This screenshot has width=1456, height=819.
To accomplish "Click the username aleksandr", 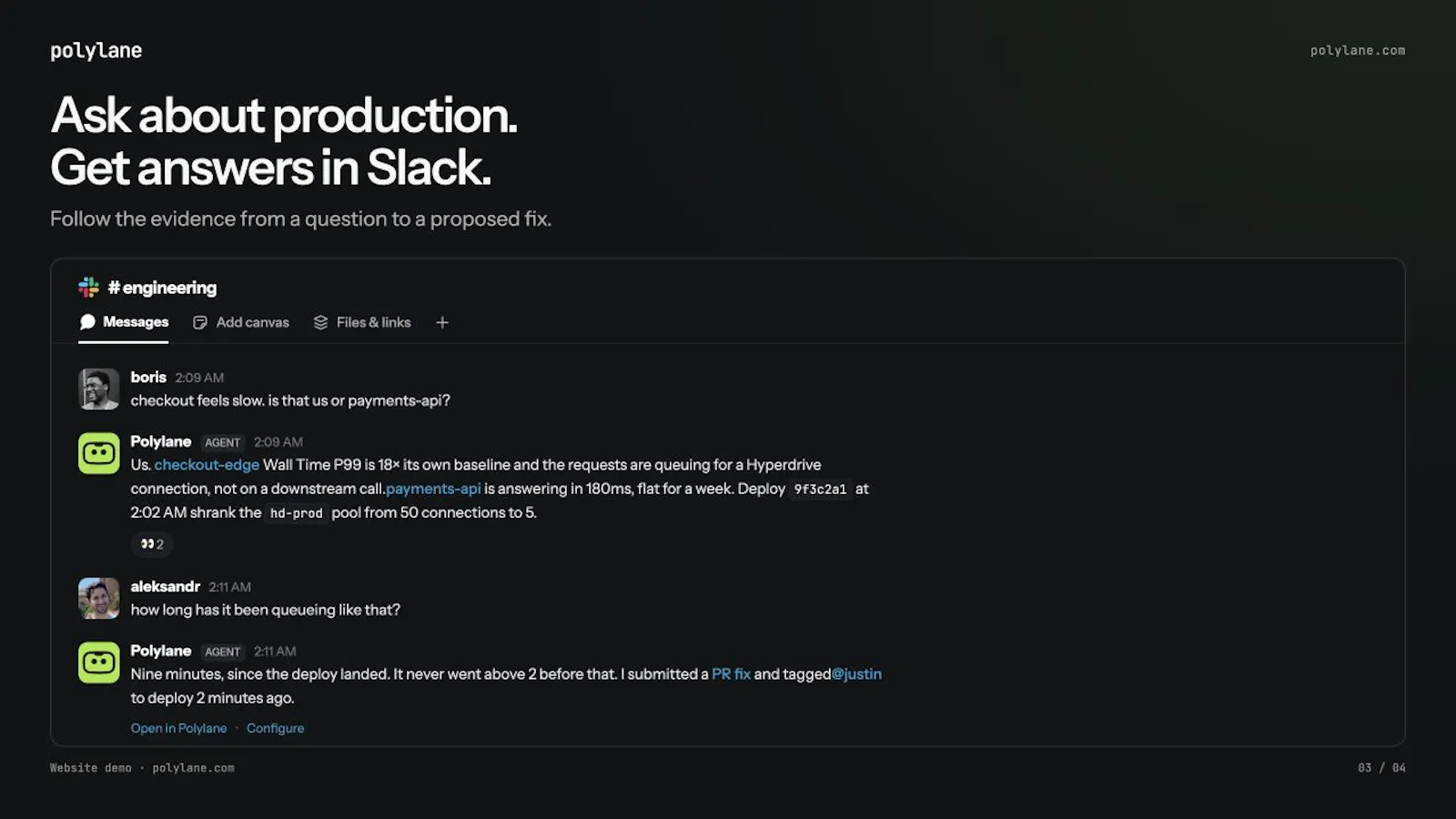I will click(x=165, y=587).
